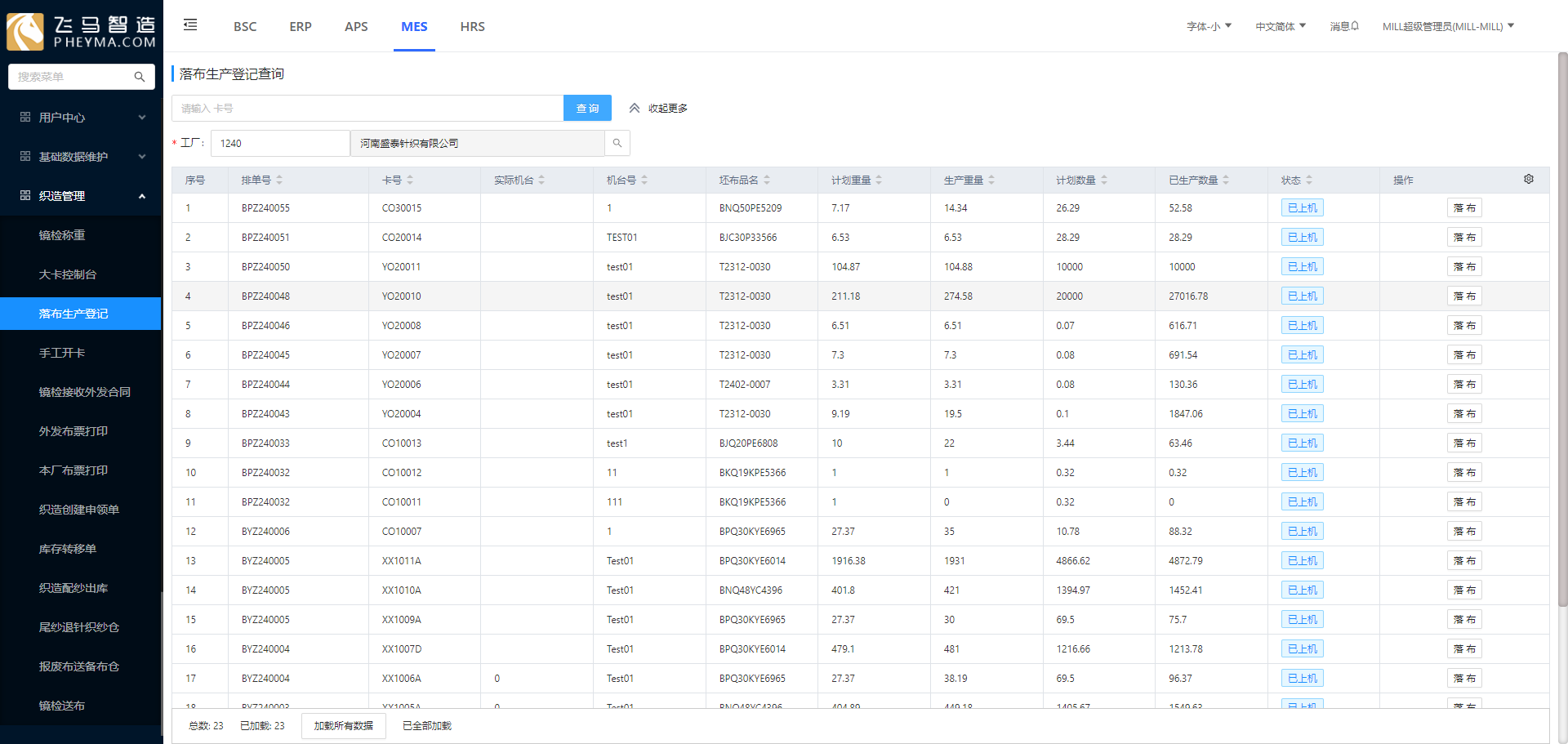This screenshot has width=1568, height=744.
Task: Sort by 状态 column arrows
Action: [x=1309, y=180]
